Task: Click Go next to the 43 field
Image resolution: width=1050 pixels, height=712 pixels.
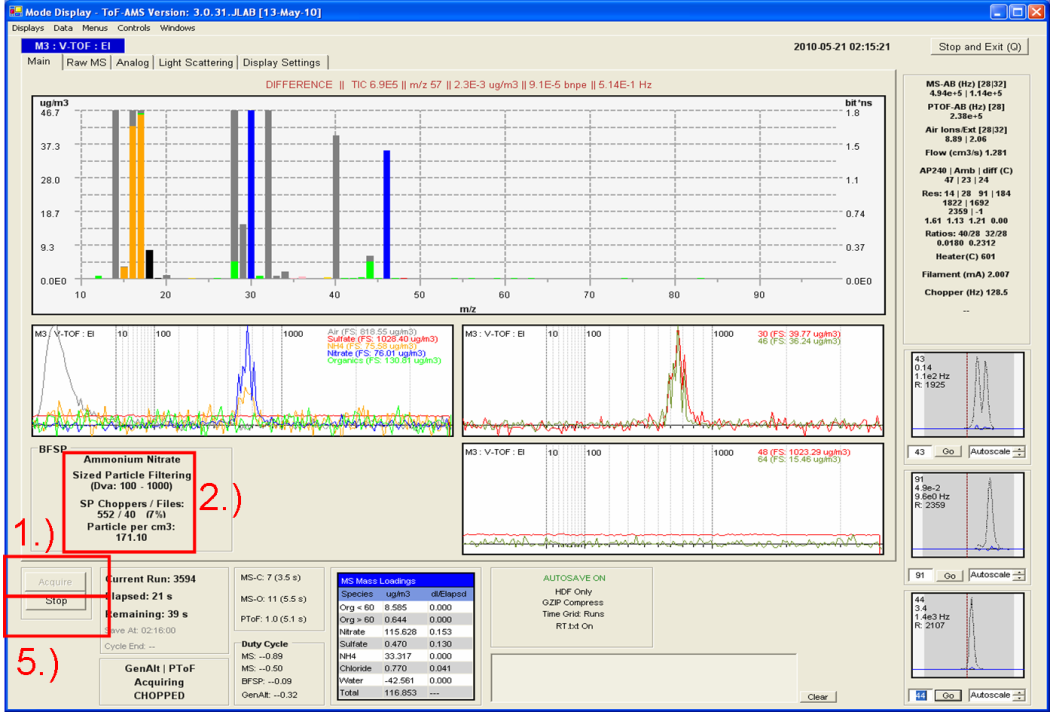Action: pyautogui.click(x=947, y=452)
